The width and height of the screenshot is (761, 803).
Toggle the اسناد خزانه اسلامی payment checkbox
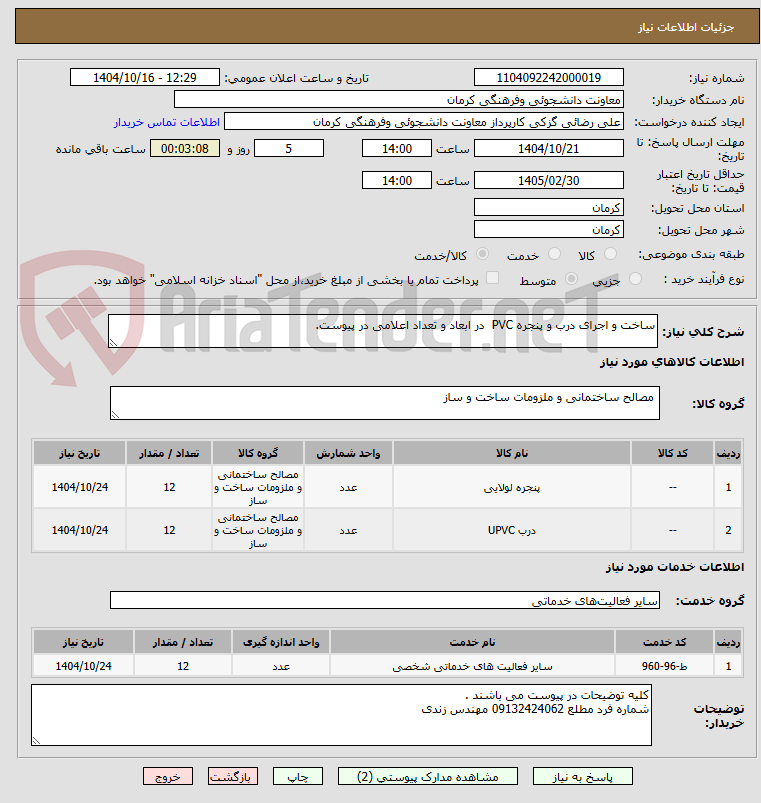click(492, 278)
